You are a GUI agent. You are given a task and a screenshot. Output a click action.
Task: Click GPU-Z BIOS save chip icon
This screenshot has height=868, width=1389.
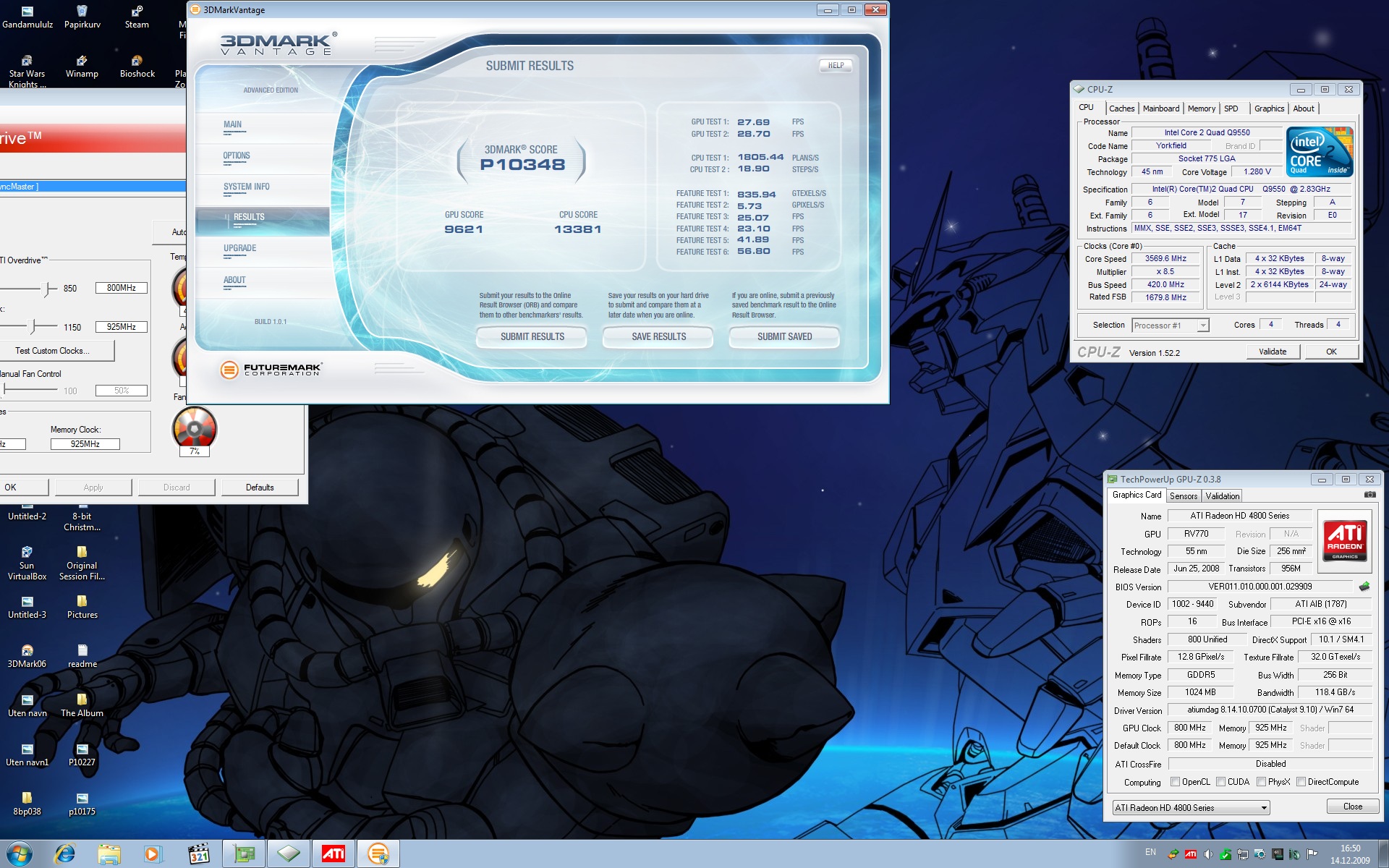pyautogui.click(x=1364, y=586)
